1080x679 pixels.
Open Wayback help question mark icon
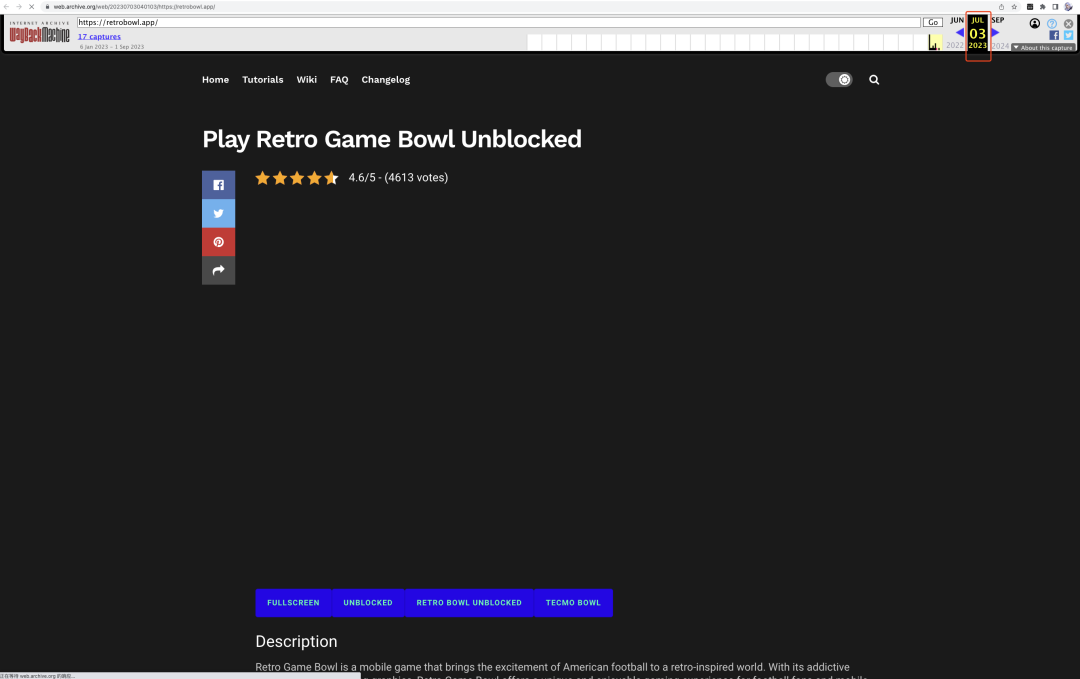tap(1052, 23)
